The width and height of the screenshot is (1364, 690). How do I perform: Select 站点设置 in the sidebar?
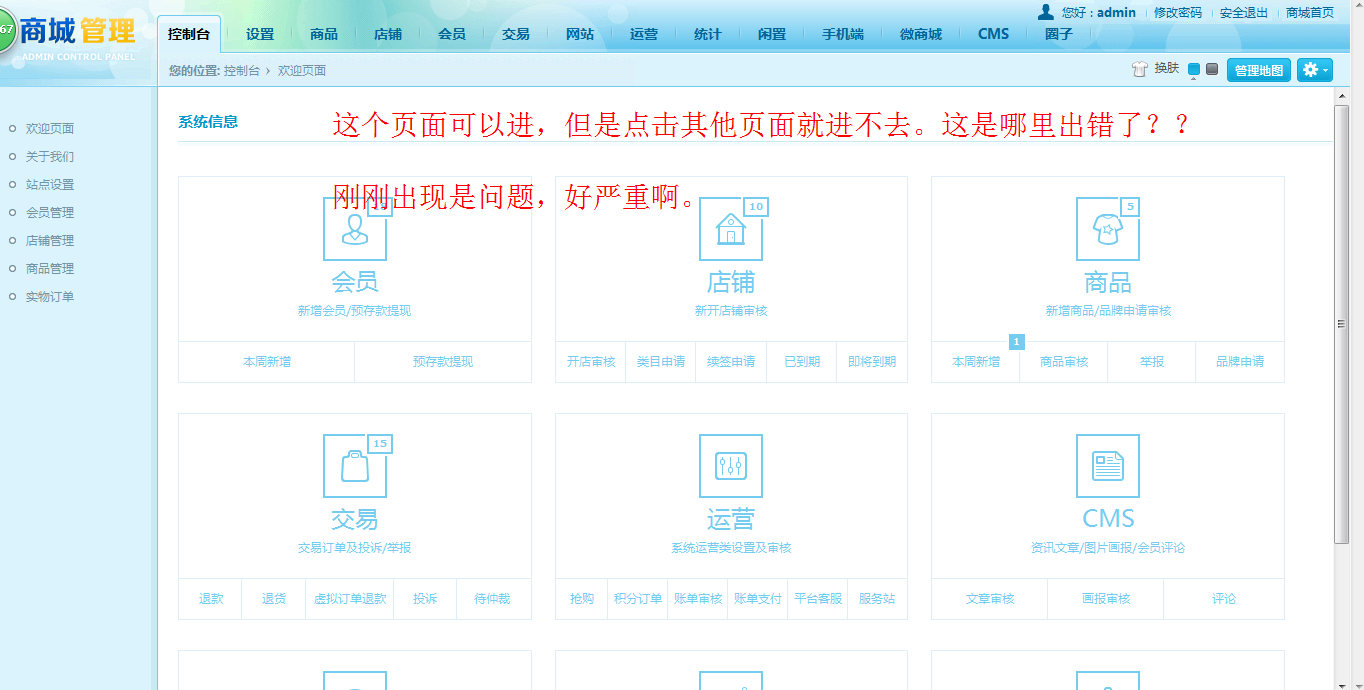click(x=50, y=185)
